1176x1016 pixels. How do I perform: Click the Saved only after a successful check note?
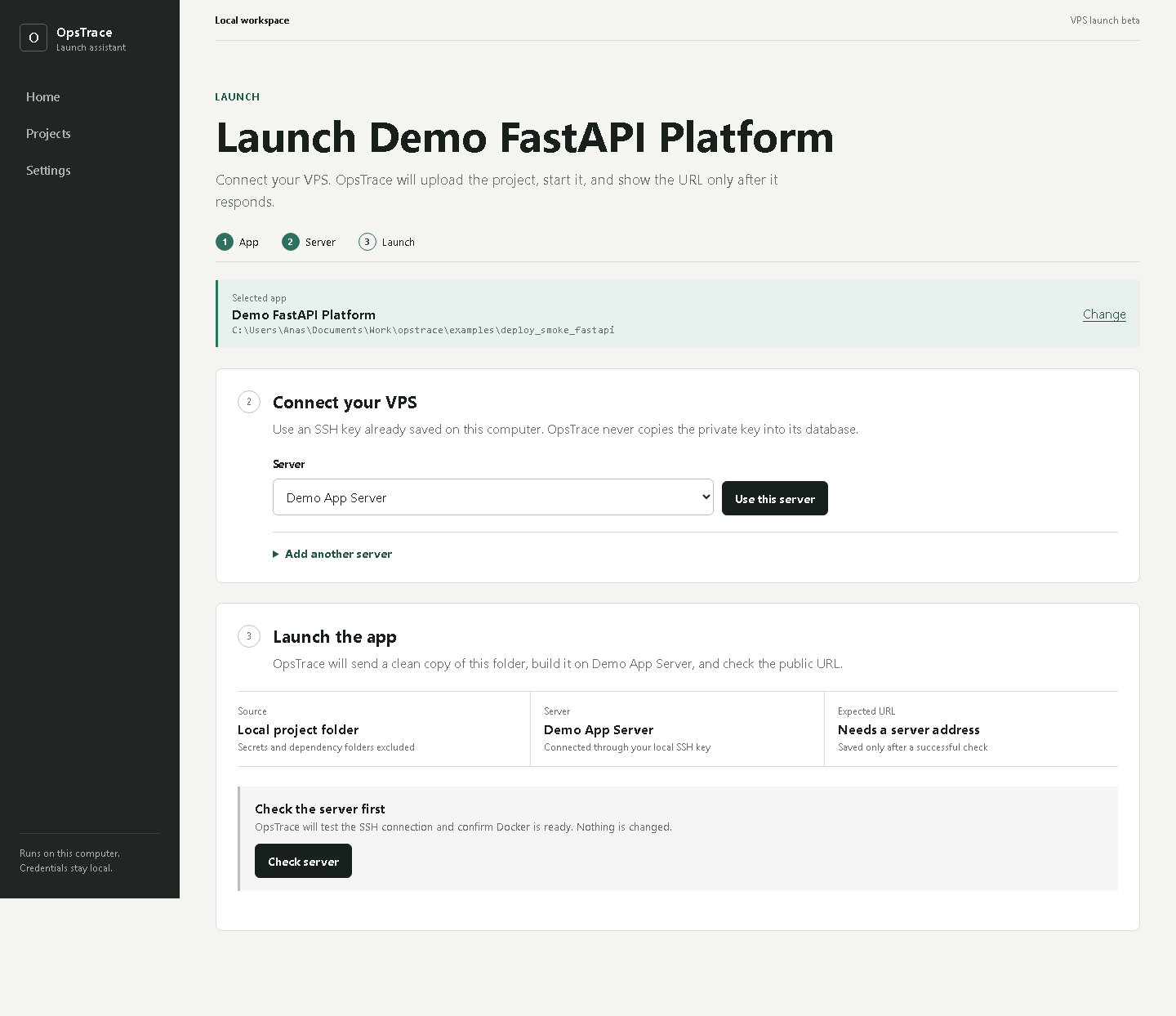(913, 747)
